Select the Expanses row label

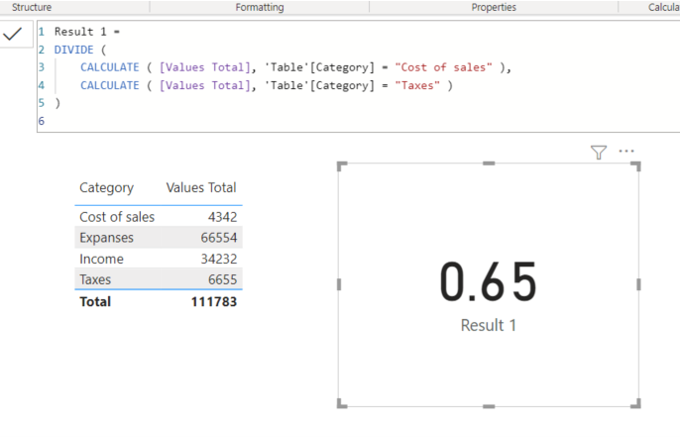(106, 238)
